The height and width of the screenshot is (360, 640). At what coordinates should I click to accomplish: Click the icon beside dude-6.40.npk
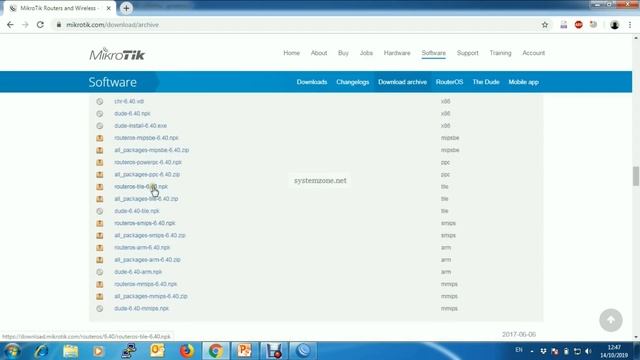click(100, 113)
